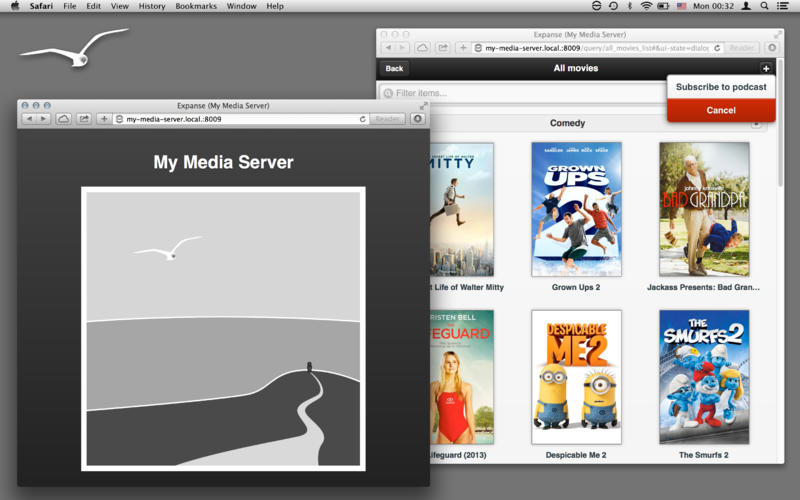
Task: Enter full screen on rear Safari window
Action: click(778, 35)
